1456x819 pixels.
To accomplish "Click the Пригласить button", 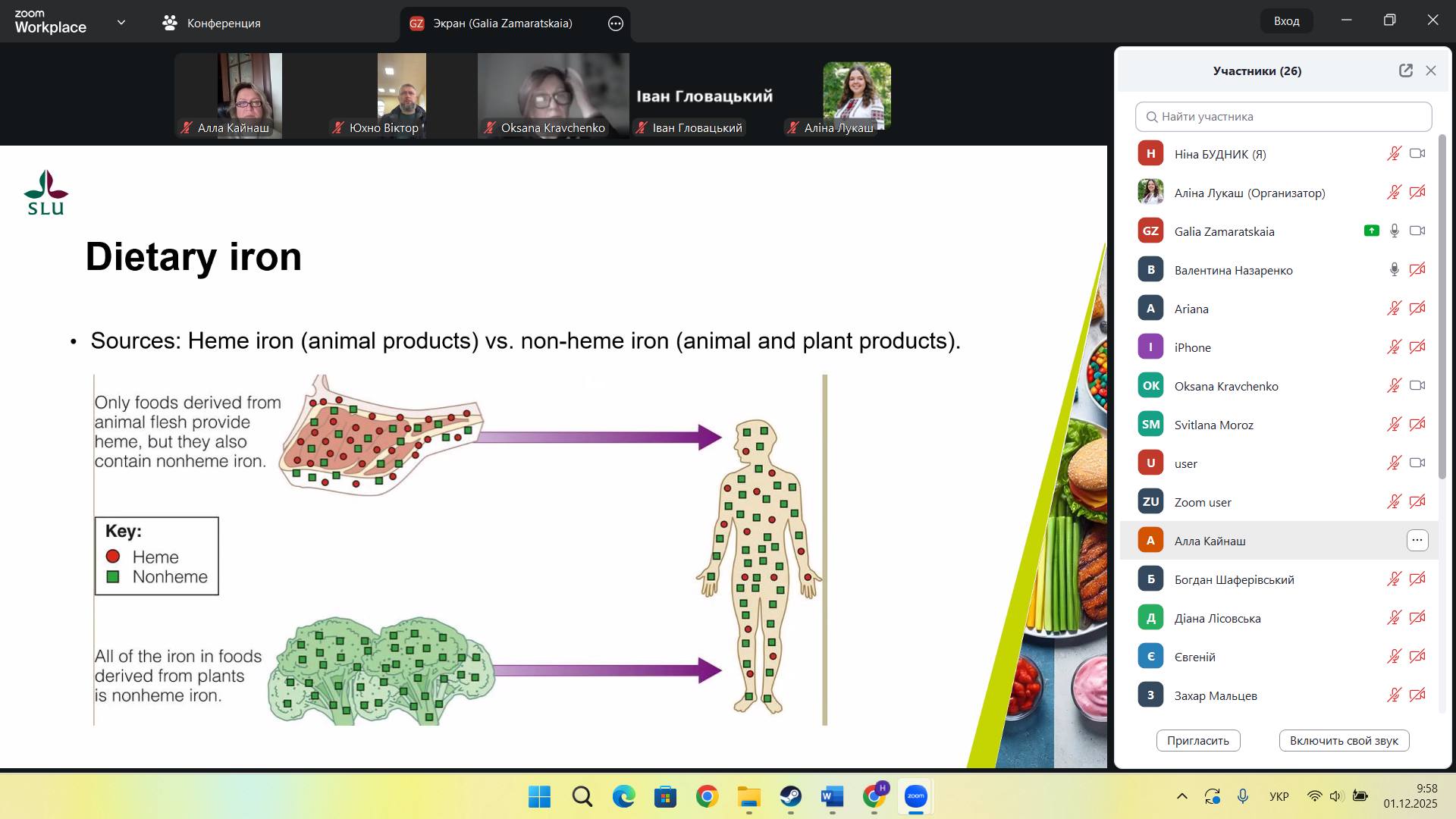I will tap(1197, 740).
